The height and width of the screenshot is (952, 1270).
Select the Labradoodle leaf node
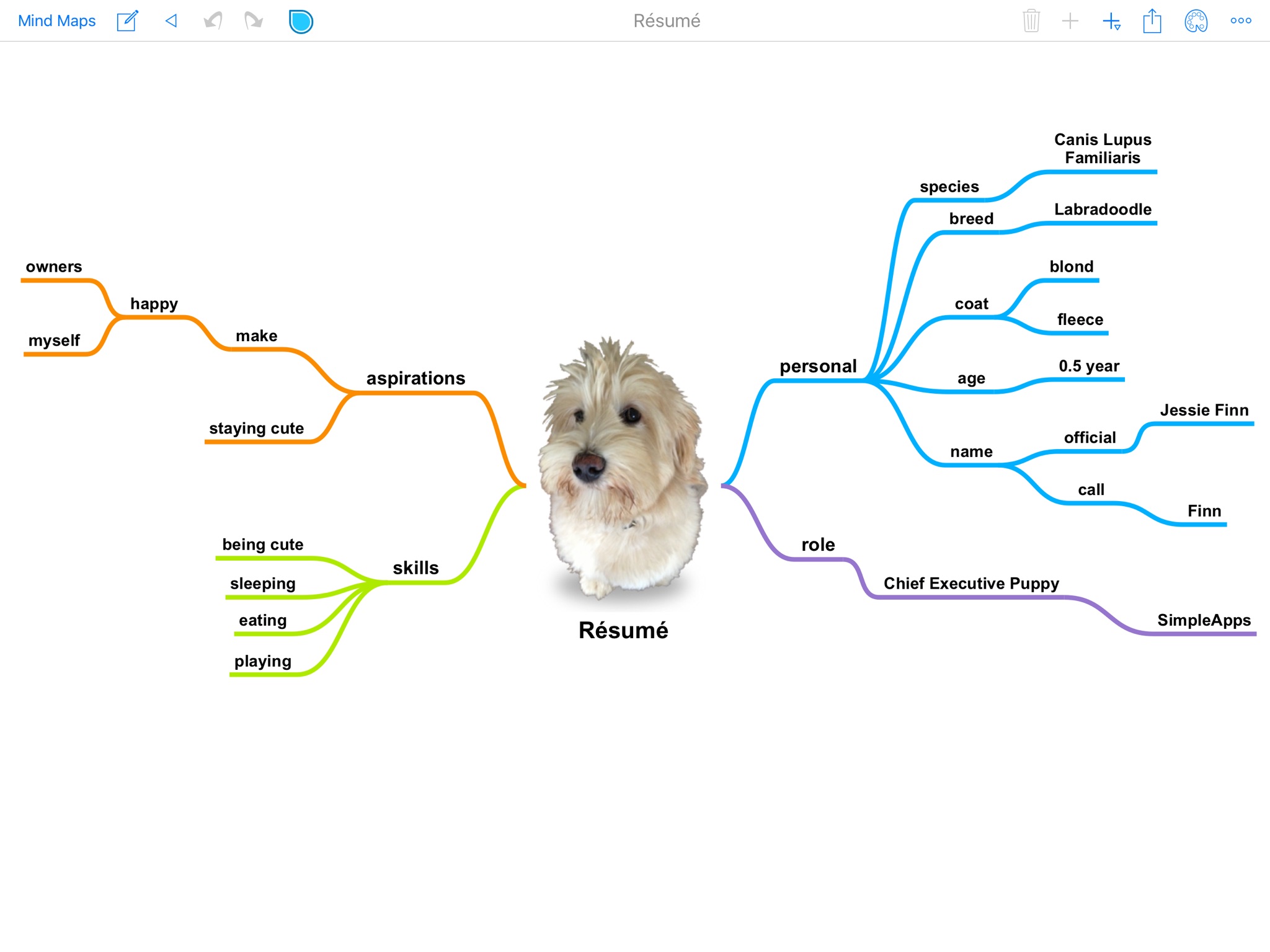(1103, 210)
